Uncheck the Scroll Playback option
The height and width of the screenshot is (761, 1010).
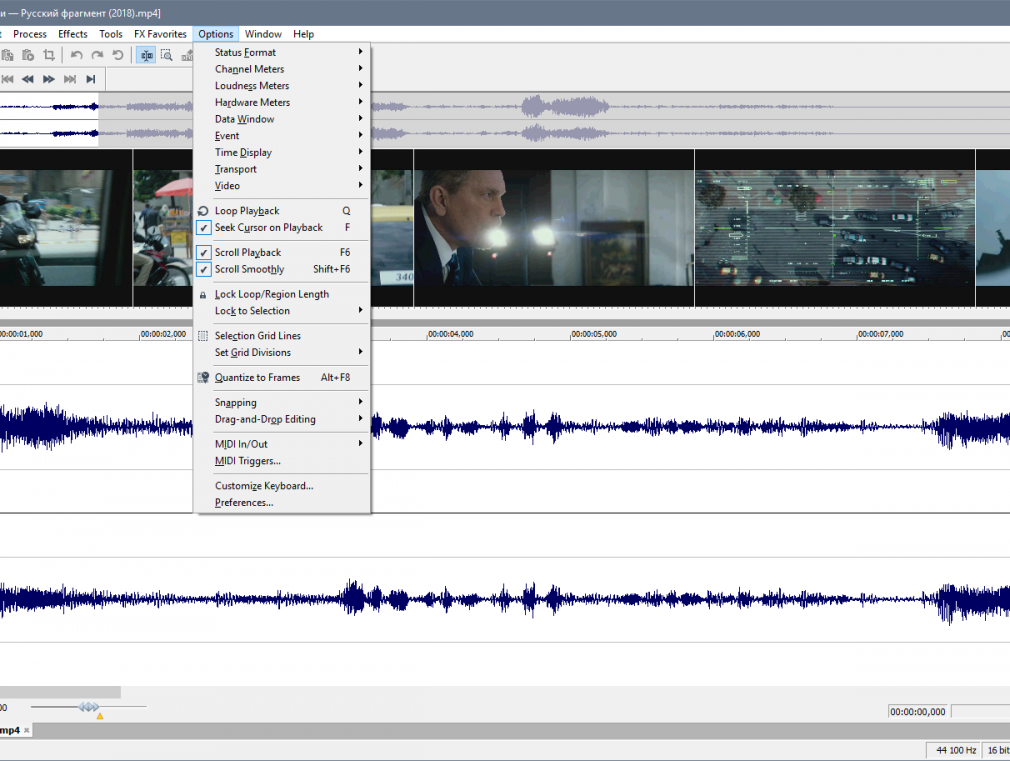(248, 253)
